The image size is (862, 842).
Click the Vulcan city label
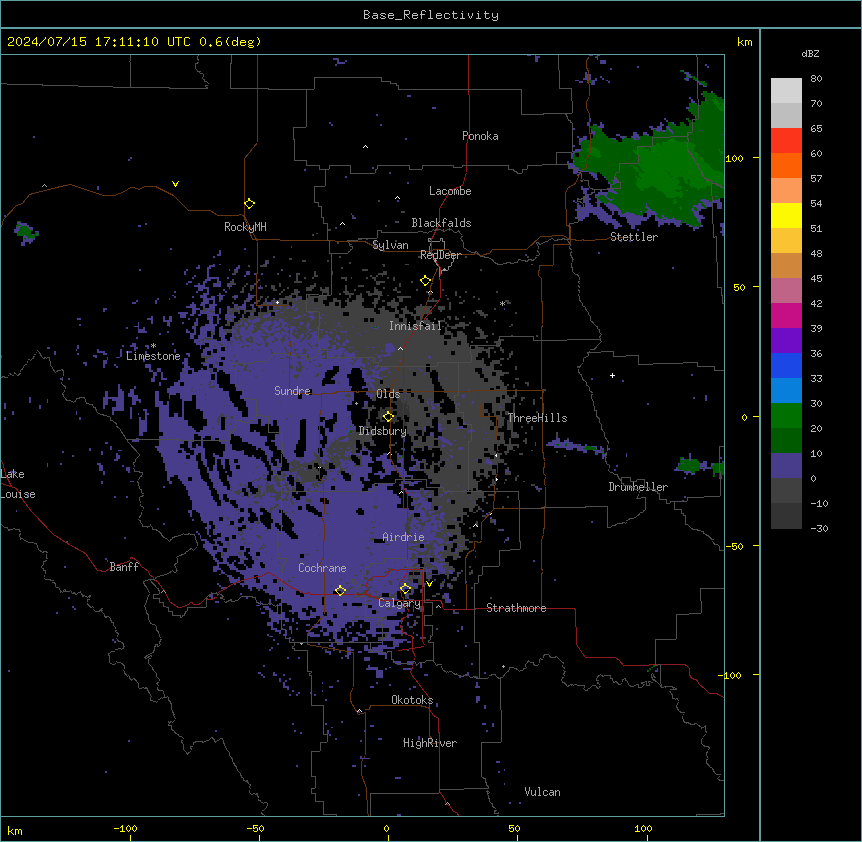(x=542, y=792)
